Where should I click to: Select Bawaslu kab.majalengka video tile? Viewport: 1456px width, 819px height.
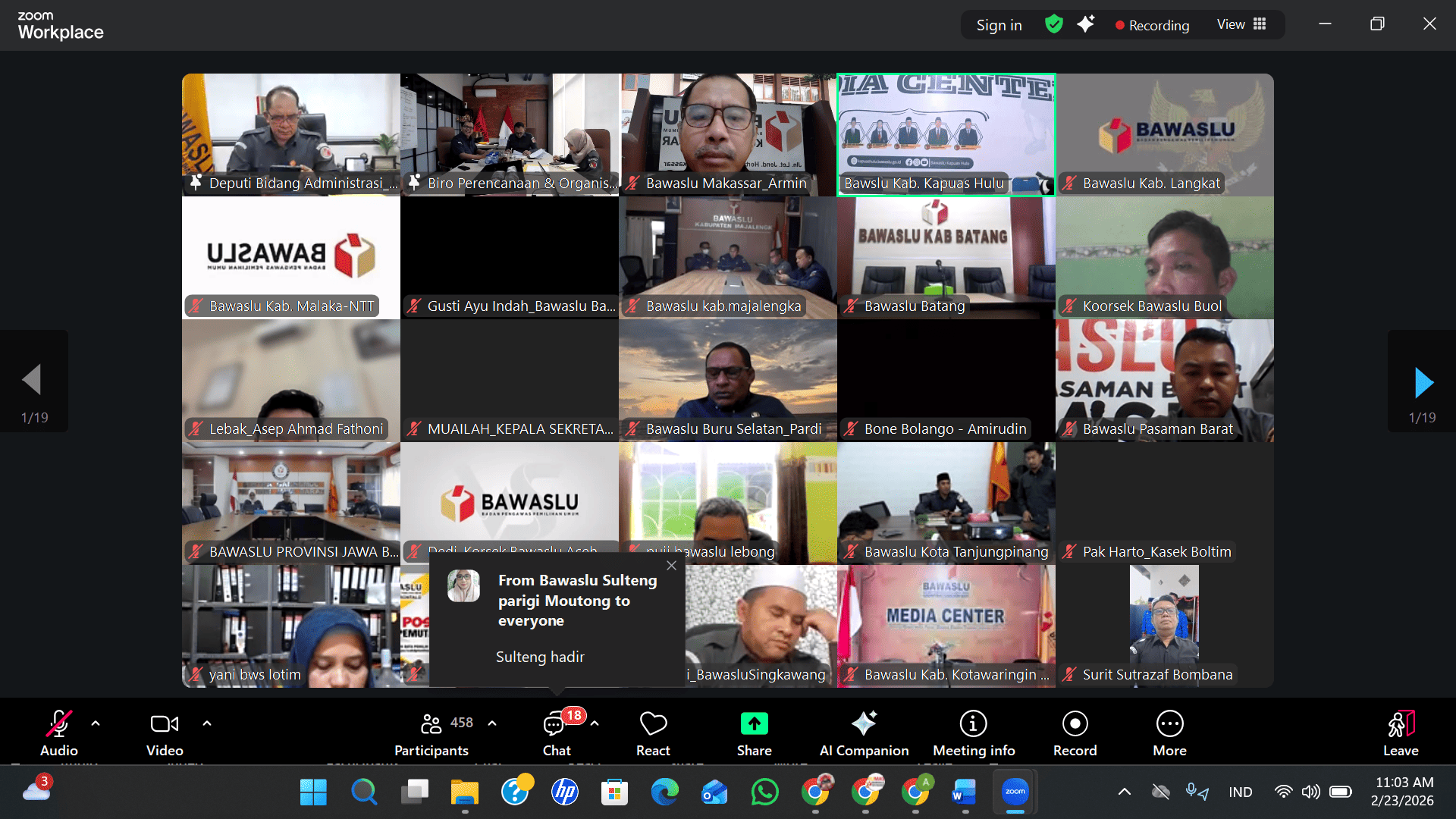point(728,258)
